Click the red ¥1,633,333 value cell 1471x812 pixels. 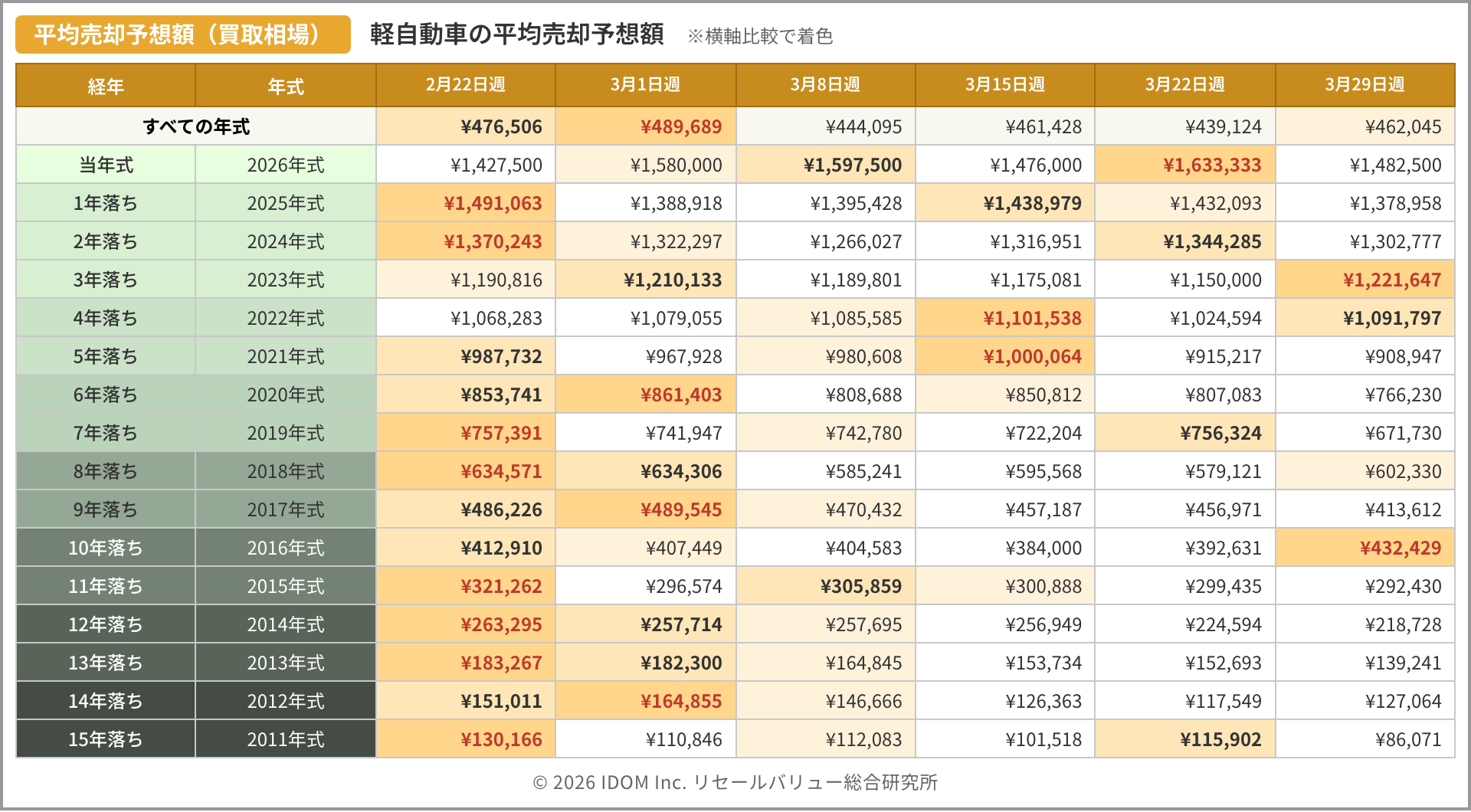pos(1211,165)
